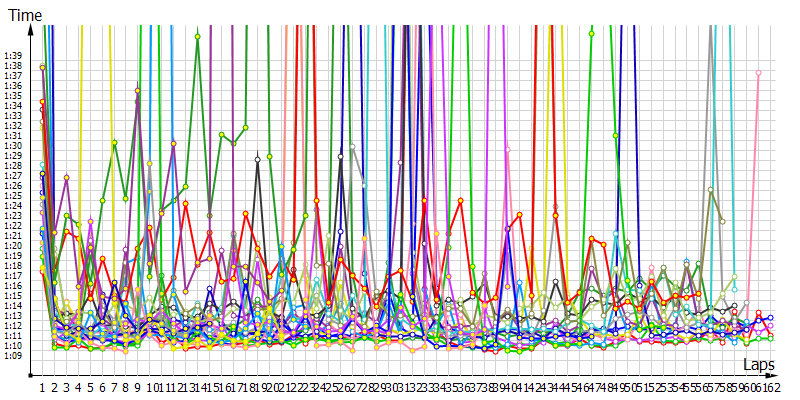Viewport: 800px width, 400px height.
Task: Click the lap 1 label on the horizontal axis
Action: [x=42, y=386]
